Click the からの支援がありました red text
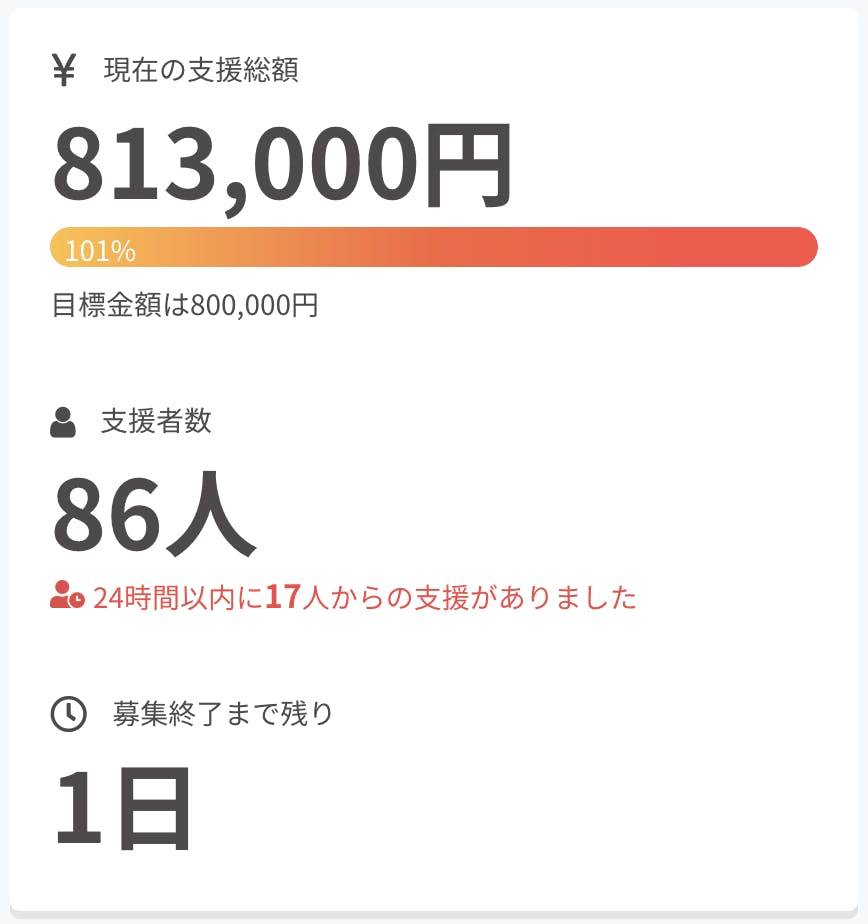 click(480, 598)
